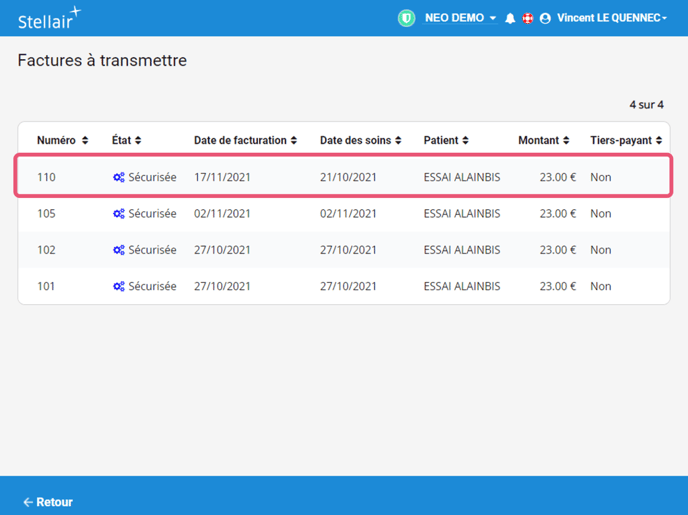This screenshot has height=515, width=688.
Task: Sort the list by Patient
Action: 446,141
